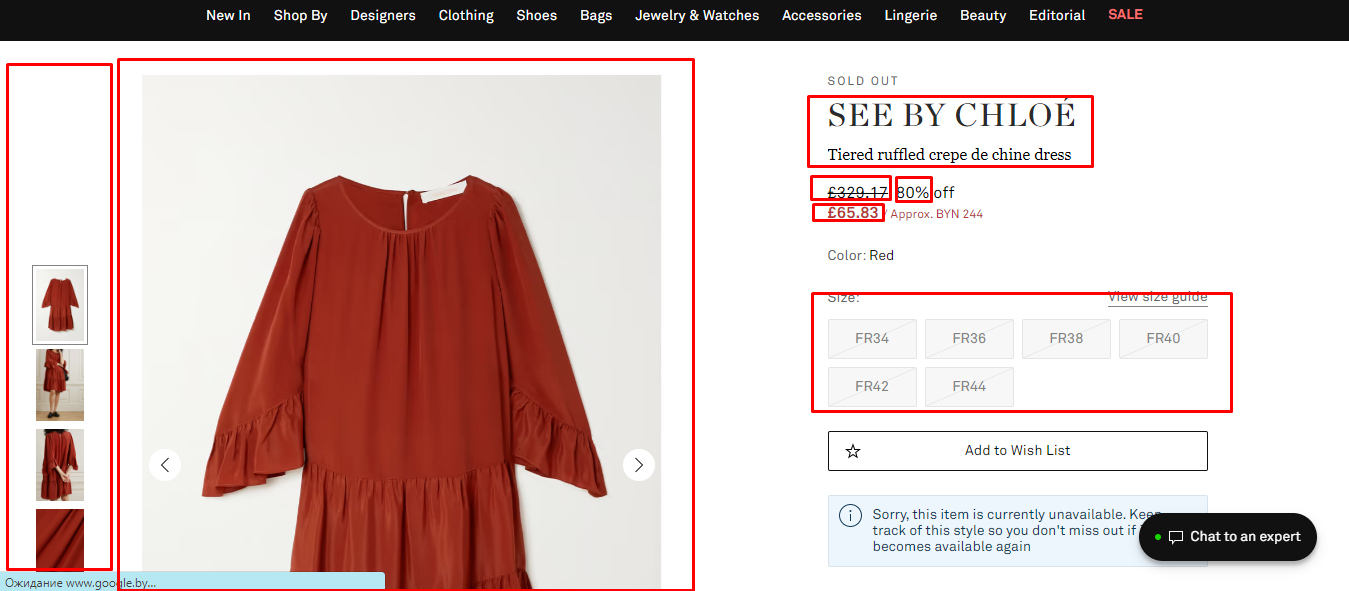Click the sale price £65.83
The height and width of the screenshot is (591, 1349).
[853, 213]
